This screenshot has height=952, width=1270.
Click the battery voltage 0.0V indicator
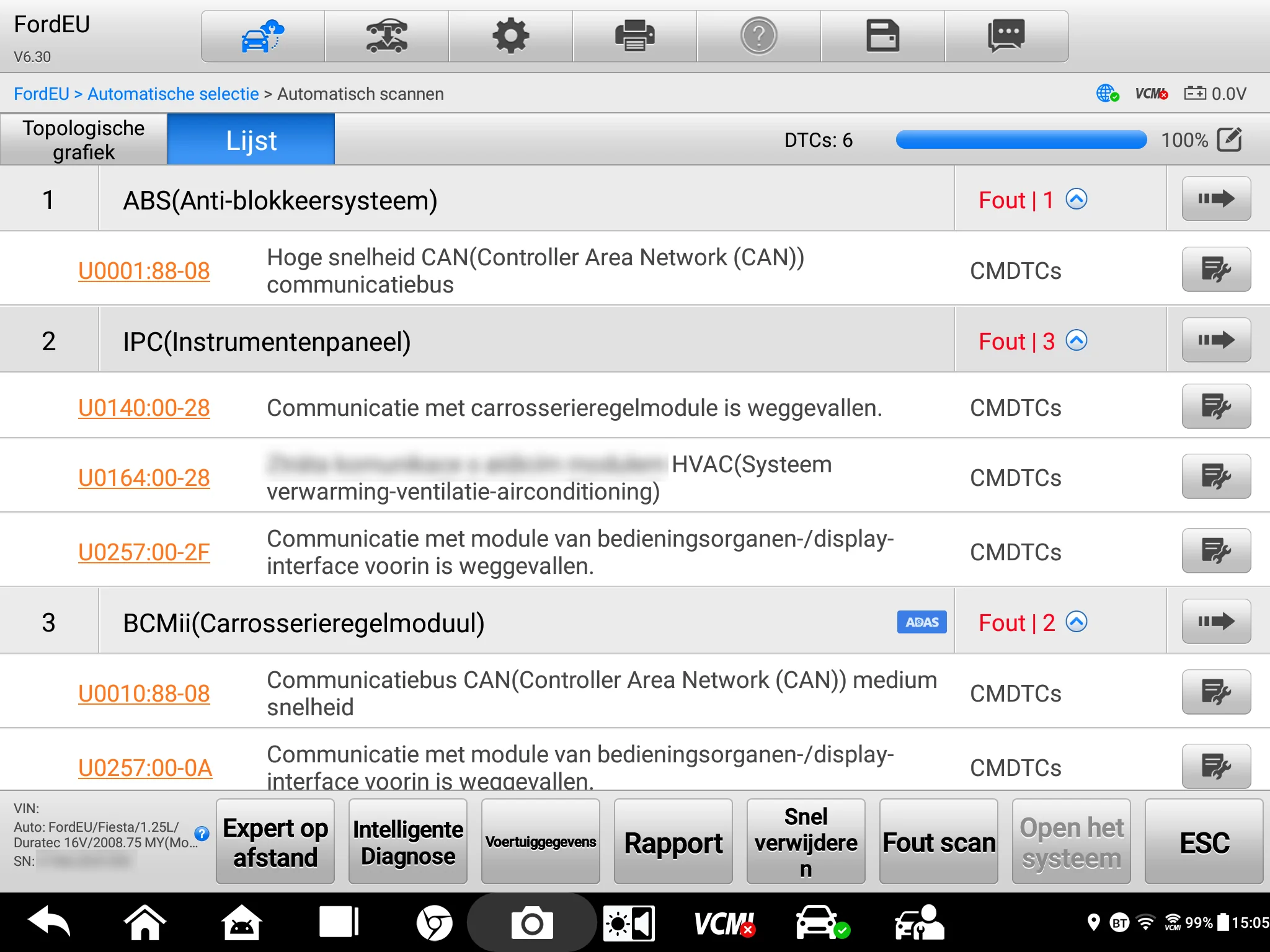click(x=1215, y=94)
